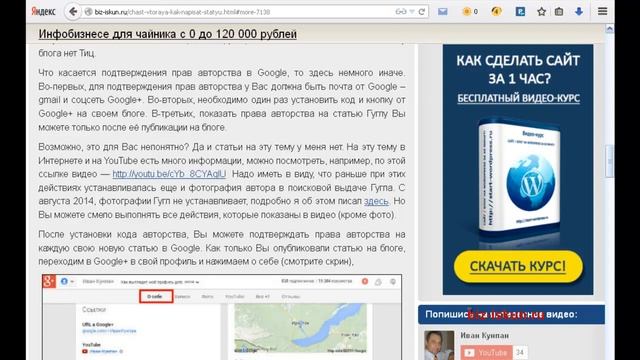Click the weather sun icon showing 0
This screenshot has height=360, width=640.
(x=470, y=11)
